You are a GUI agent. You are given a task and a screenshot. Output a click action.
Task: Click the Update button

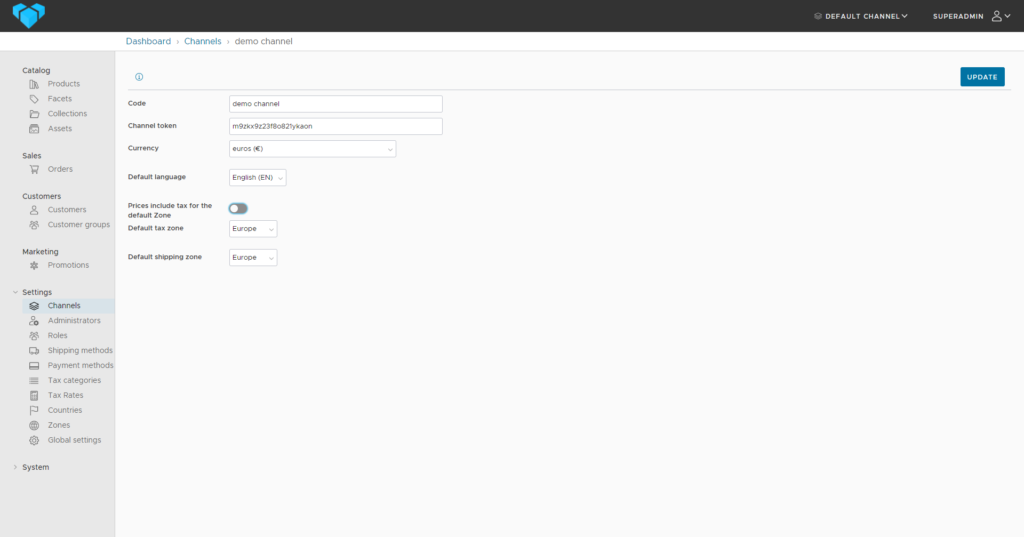pos(982,77)
